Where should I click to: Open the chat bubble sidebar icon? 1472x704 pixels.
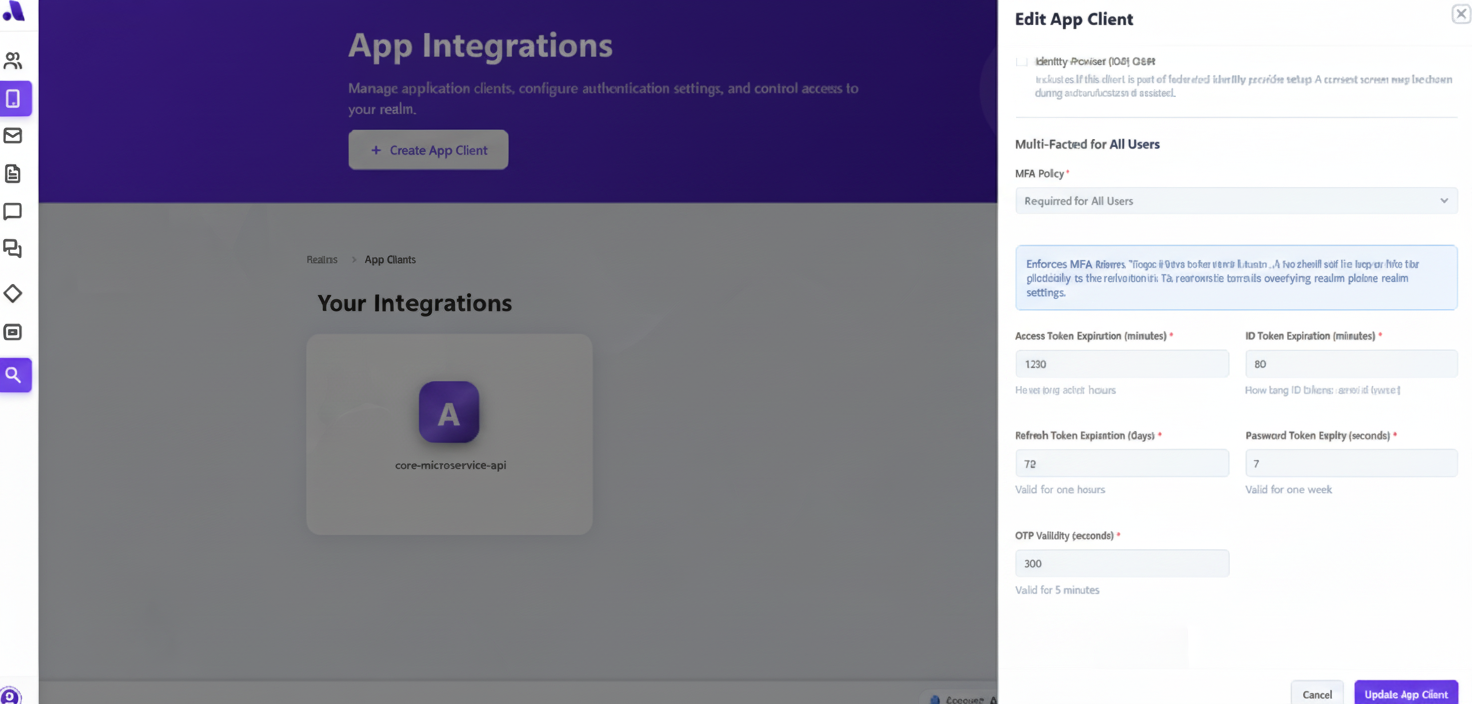(x=14, y=211)
